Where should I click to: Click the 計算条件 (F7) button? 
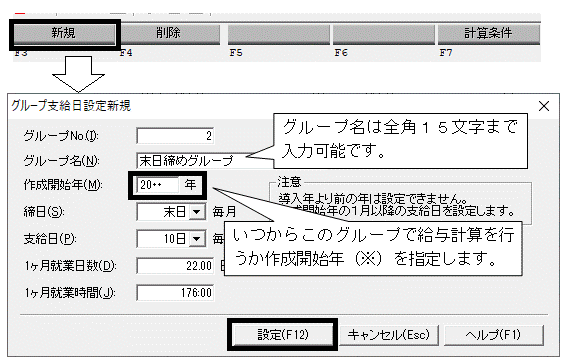click(x=489, y=34)
